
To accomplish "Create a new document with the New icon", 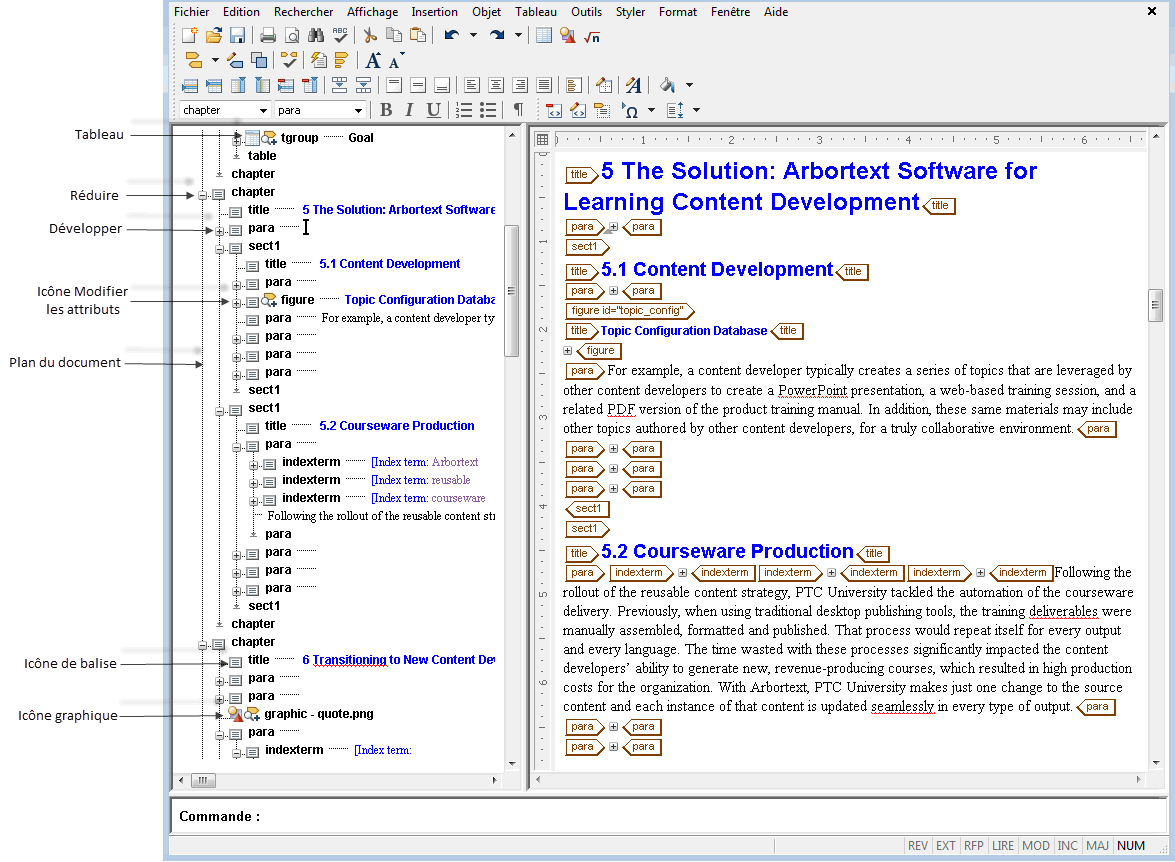I will [x=190, y=36].
